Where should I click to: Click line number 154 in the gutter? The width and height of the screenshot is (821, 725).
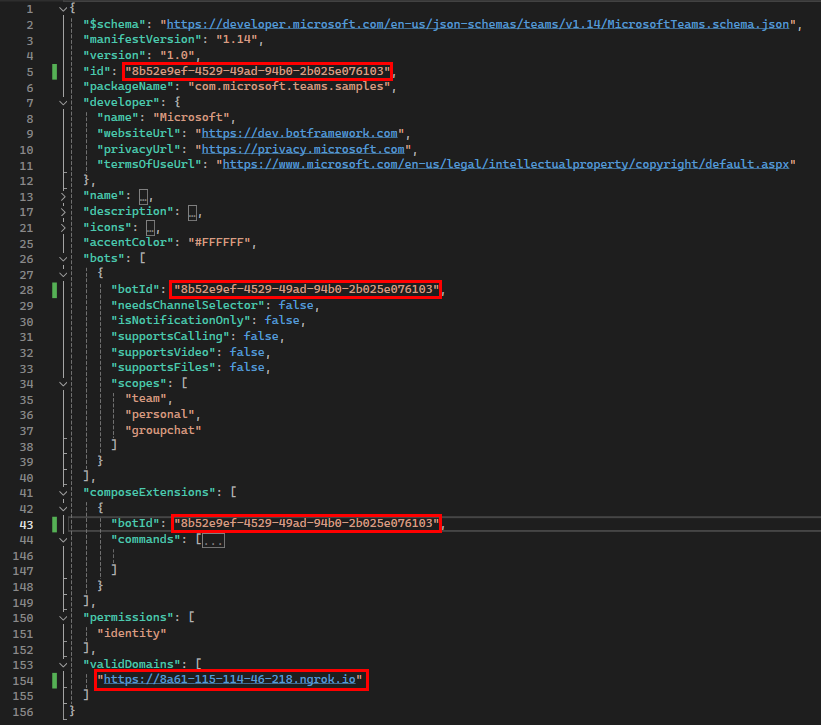[23, 681]
